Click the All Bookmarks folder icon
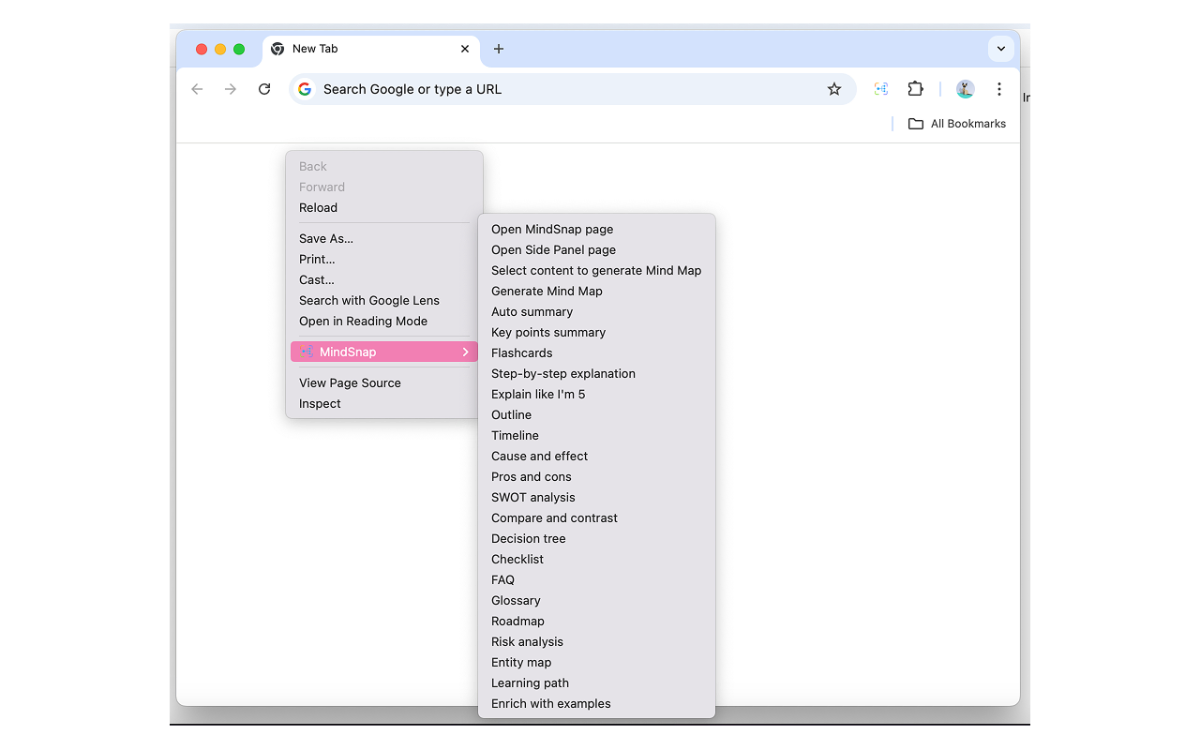The image size is (1200, 750). (916, 123)
